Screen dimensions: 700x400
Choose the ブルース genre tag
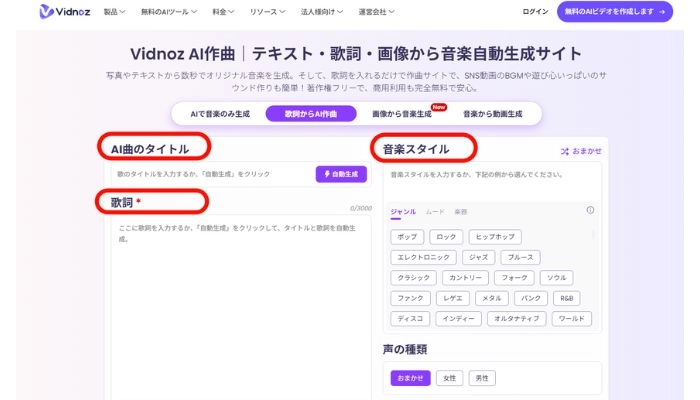520,257
